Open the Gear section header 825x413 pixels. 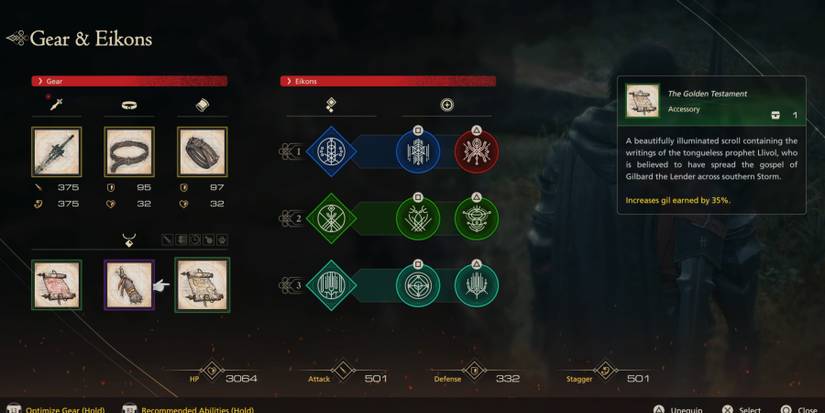click(129, 81)
